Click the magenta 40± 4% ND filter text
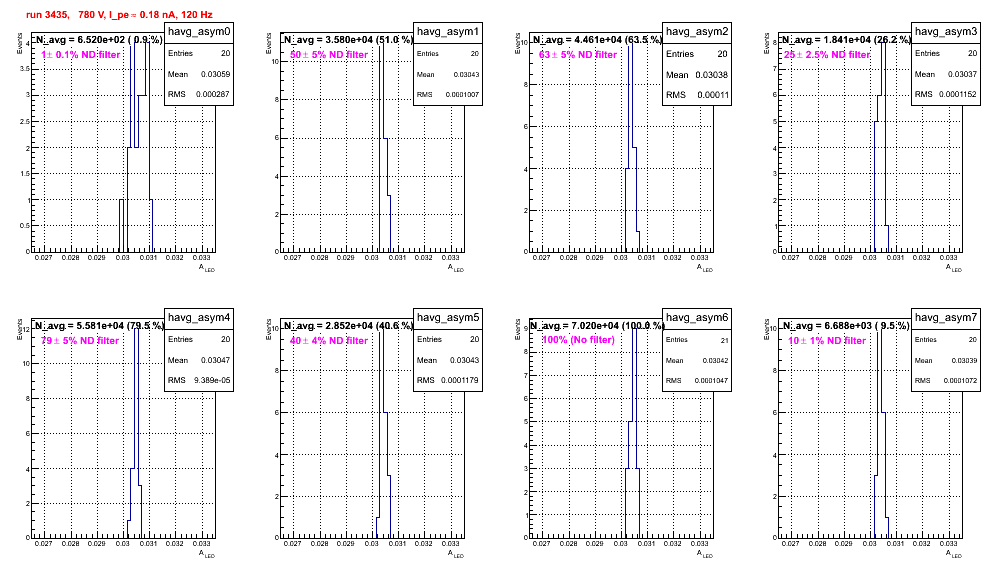The image size is (996, 572). (x=329, y=341)
